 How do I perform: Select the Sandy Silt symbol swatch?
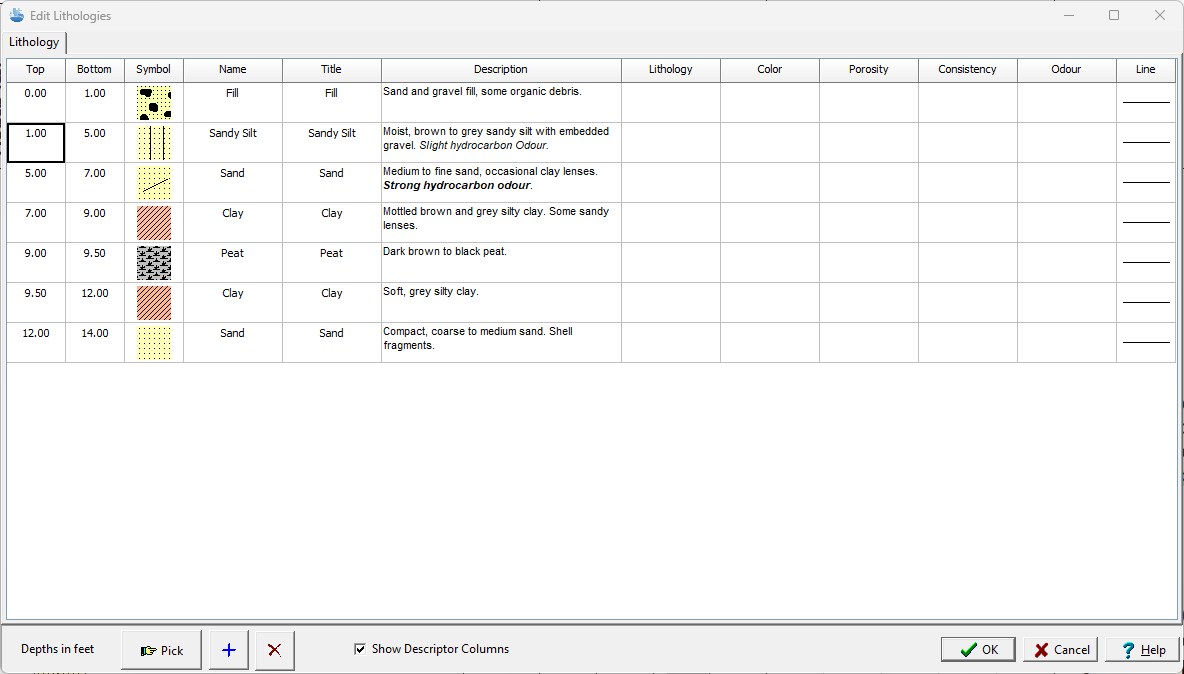point(154,143)
